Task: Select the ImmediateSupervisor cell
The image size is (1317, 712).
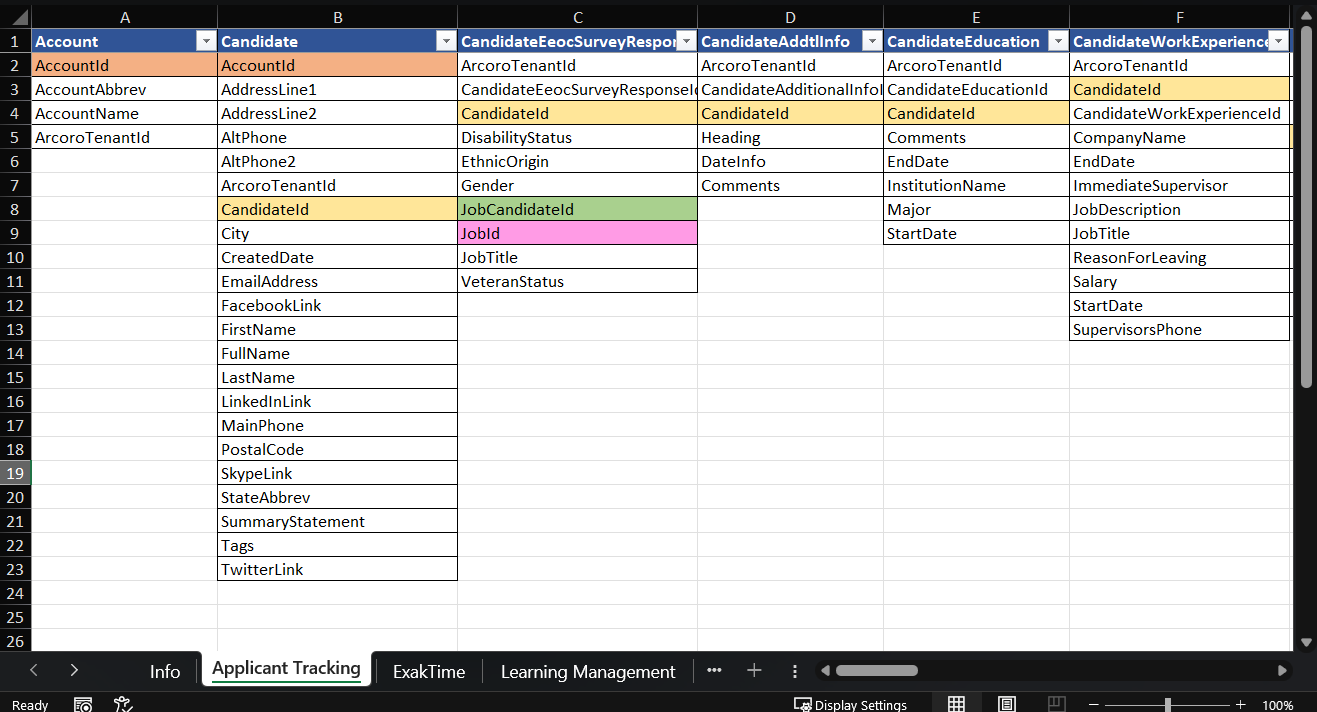Action: 1180,185
